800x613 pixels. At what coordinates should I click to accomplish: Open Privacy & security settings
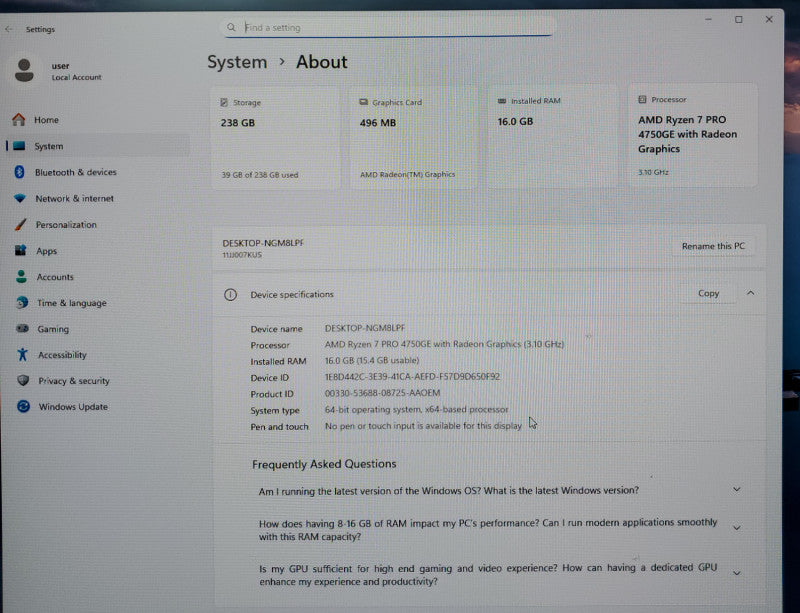(97, 381)
